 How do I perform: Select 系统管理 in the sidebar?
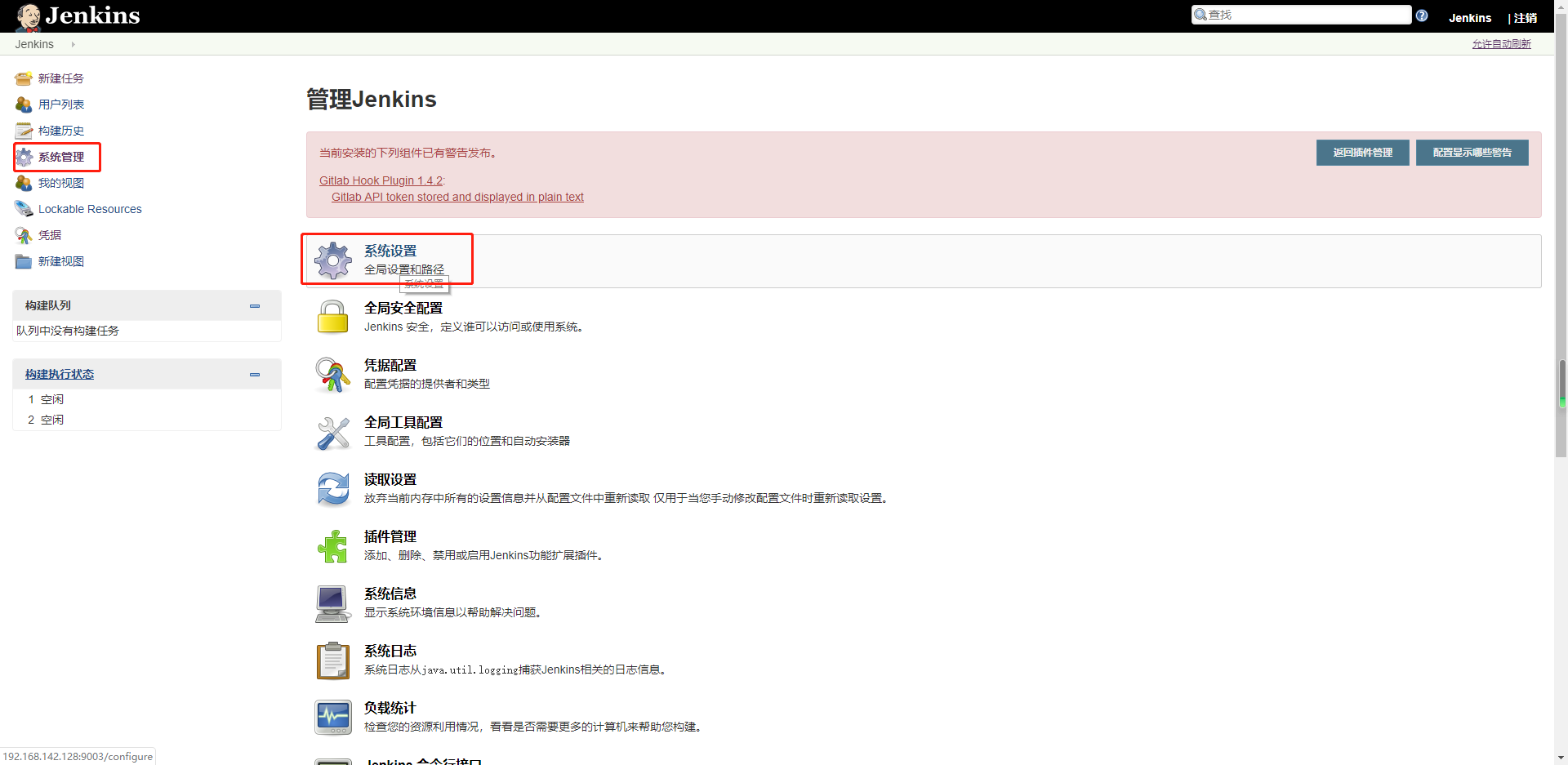click(61, 157)
